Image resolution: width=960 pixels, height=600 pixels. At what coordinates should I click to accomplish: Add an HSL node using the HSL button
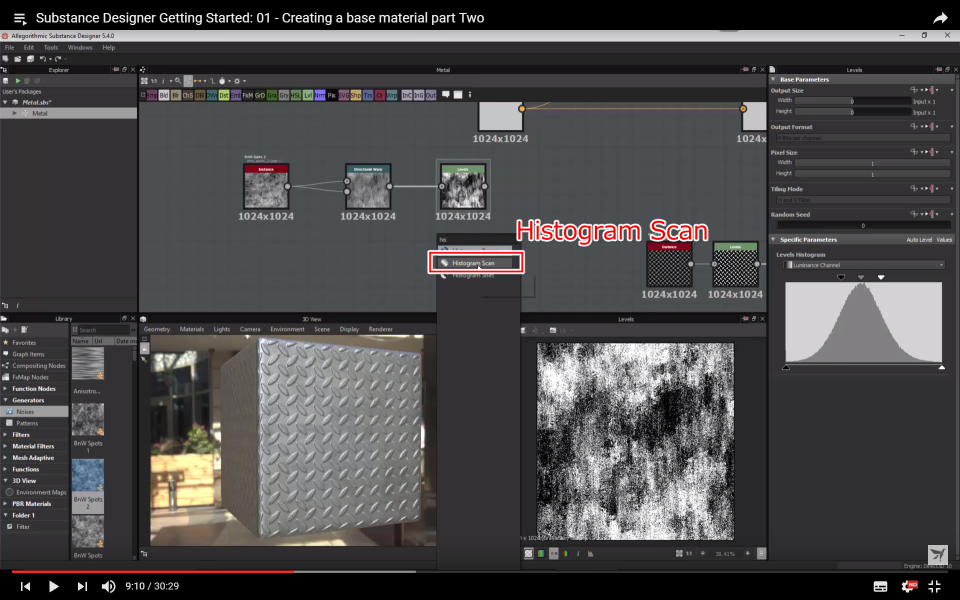[296, 96]
